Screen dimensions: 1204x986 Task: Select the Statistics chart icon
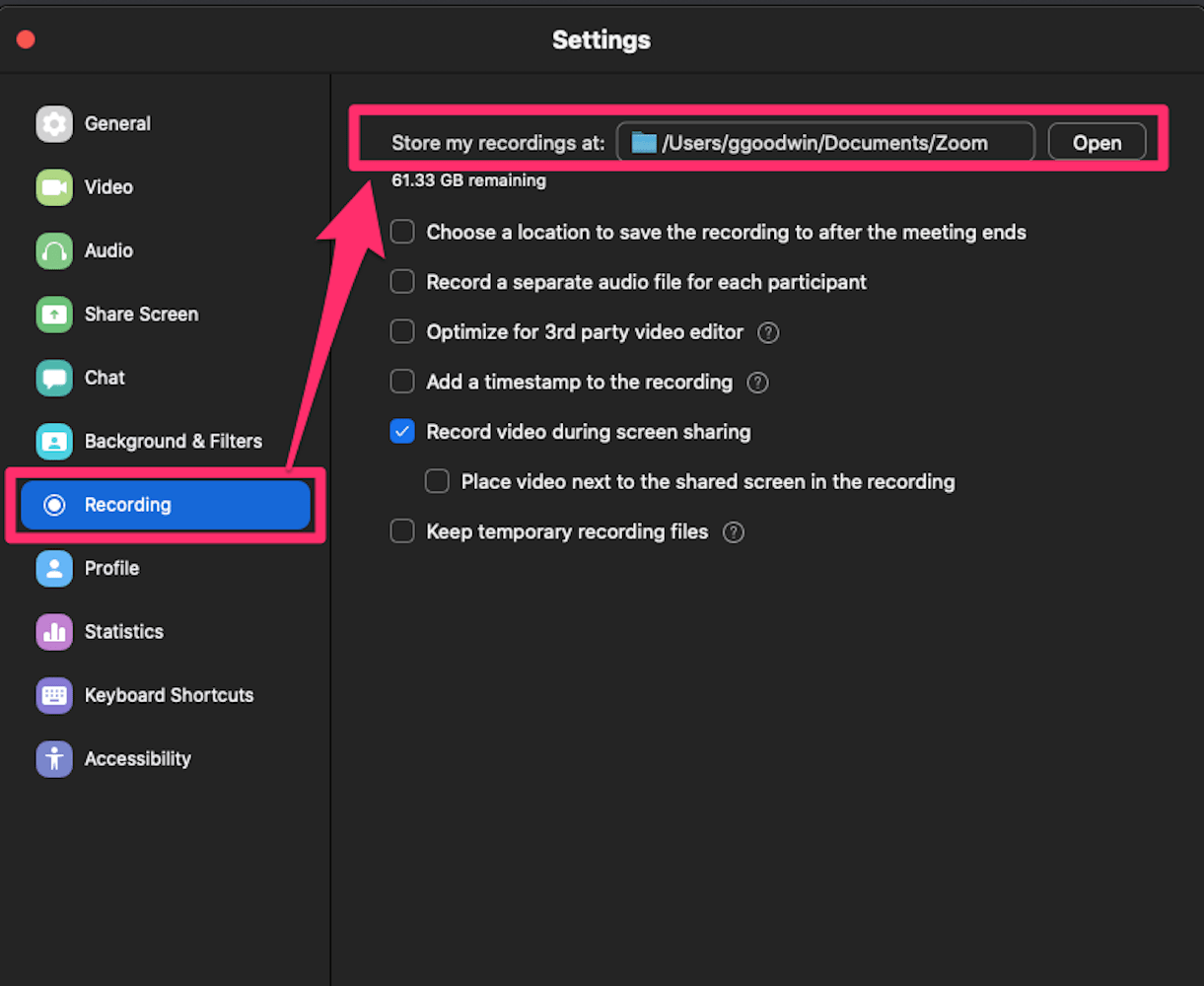(54, 632)
